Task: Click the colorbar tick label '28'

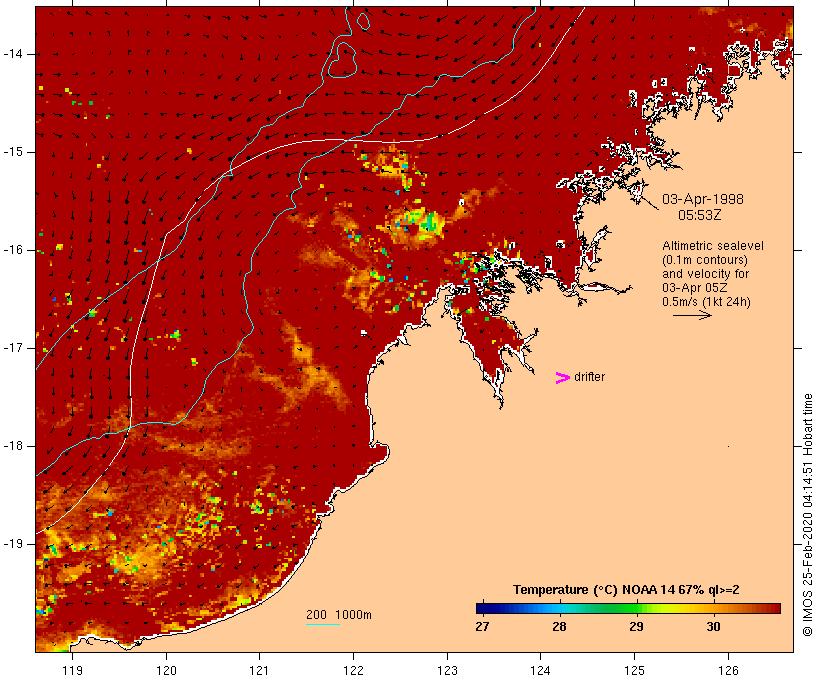Action: 559,626
